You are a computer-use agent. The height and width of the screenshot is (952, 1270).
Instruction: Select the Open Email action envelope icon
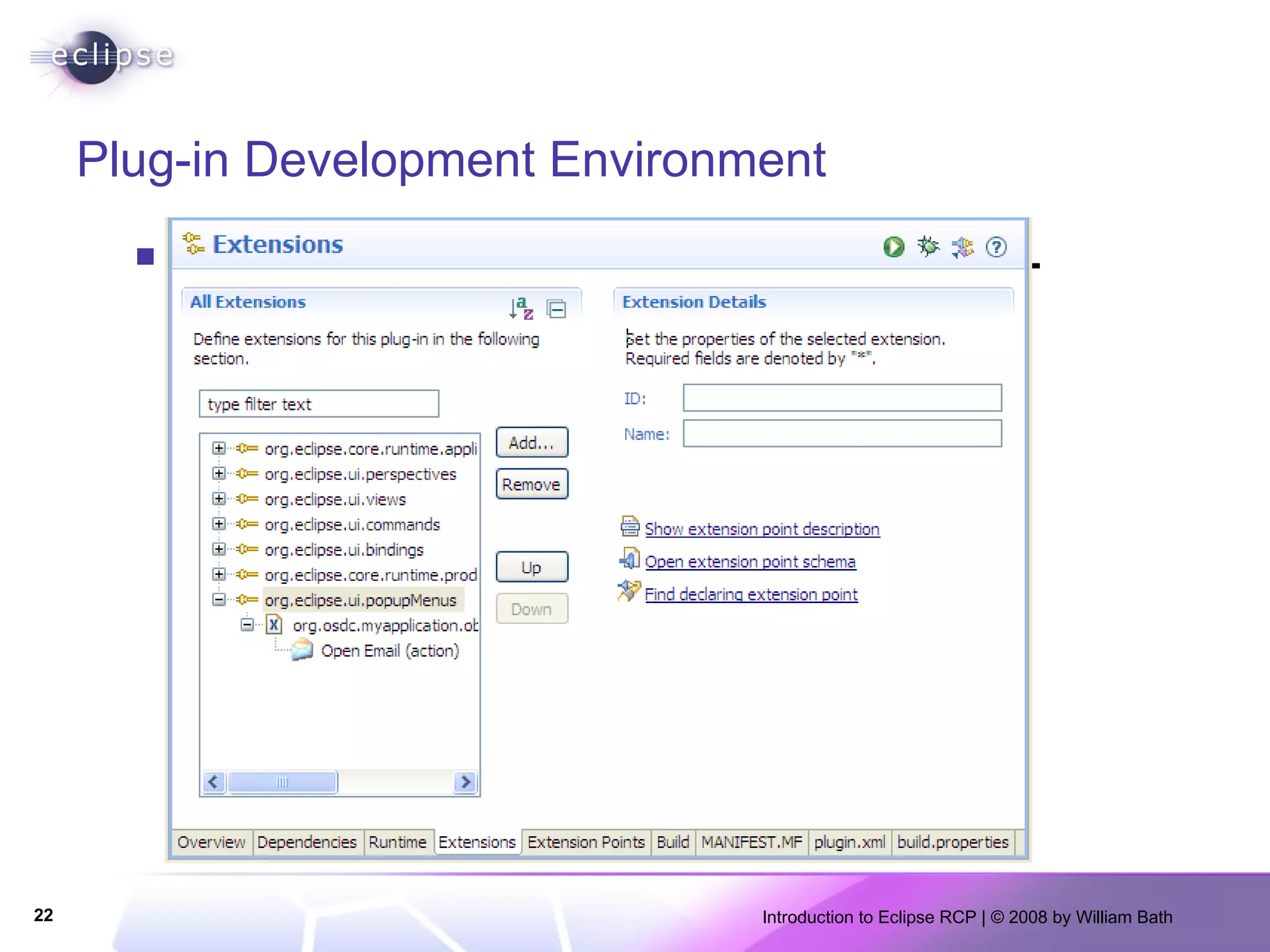tap(302, 650)
